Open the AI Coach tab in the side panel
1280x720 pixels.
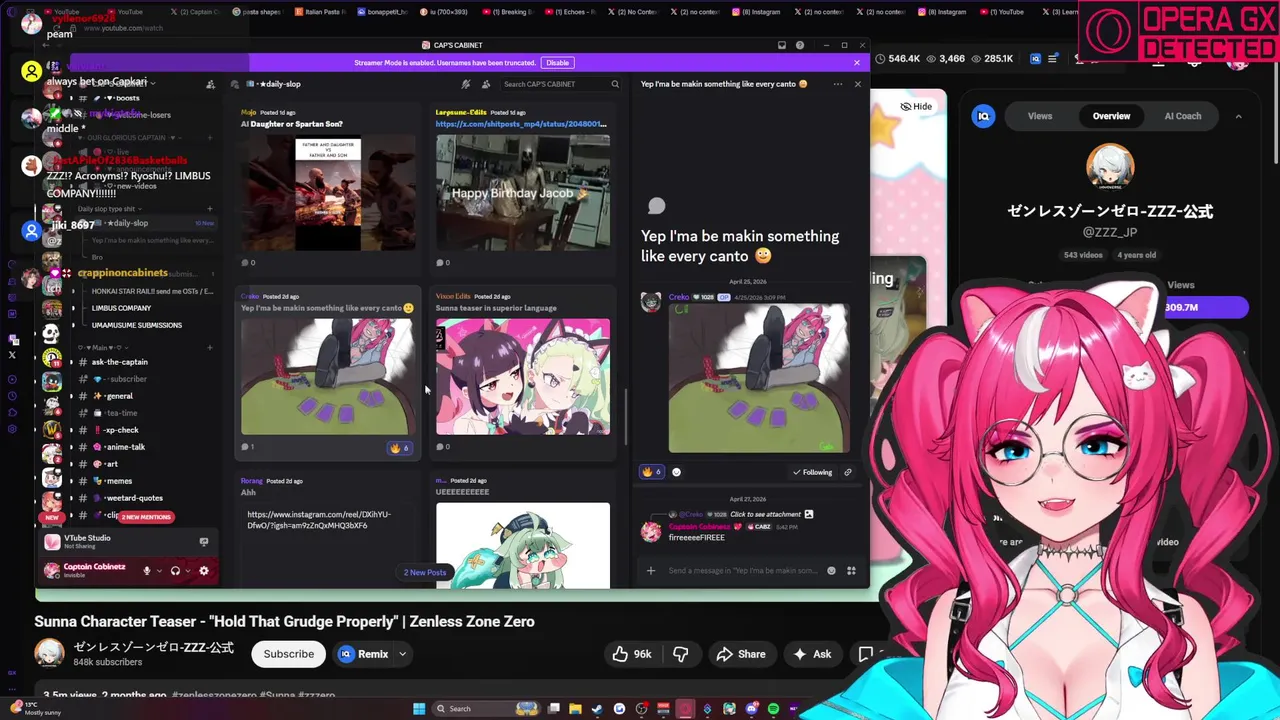[1183, 116]
